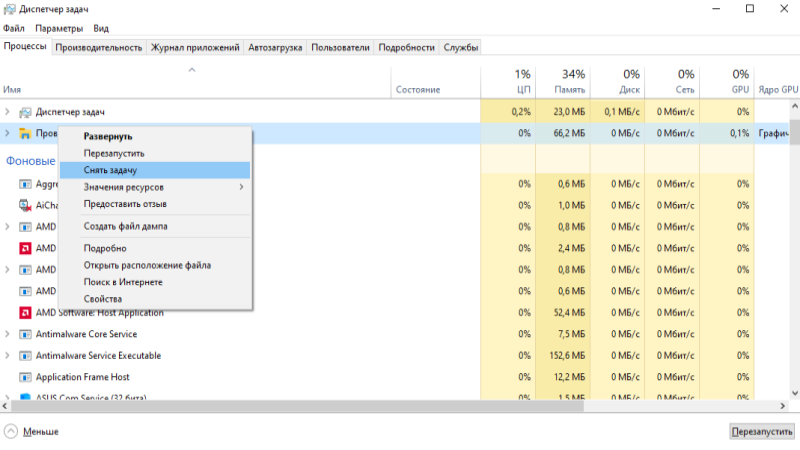Select the Application Frame Host row name

tap(83, 377)
